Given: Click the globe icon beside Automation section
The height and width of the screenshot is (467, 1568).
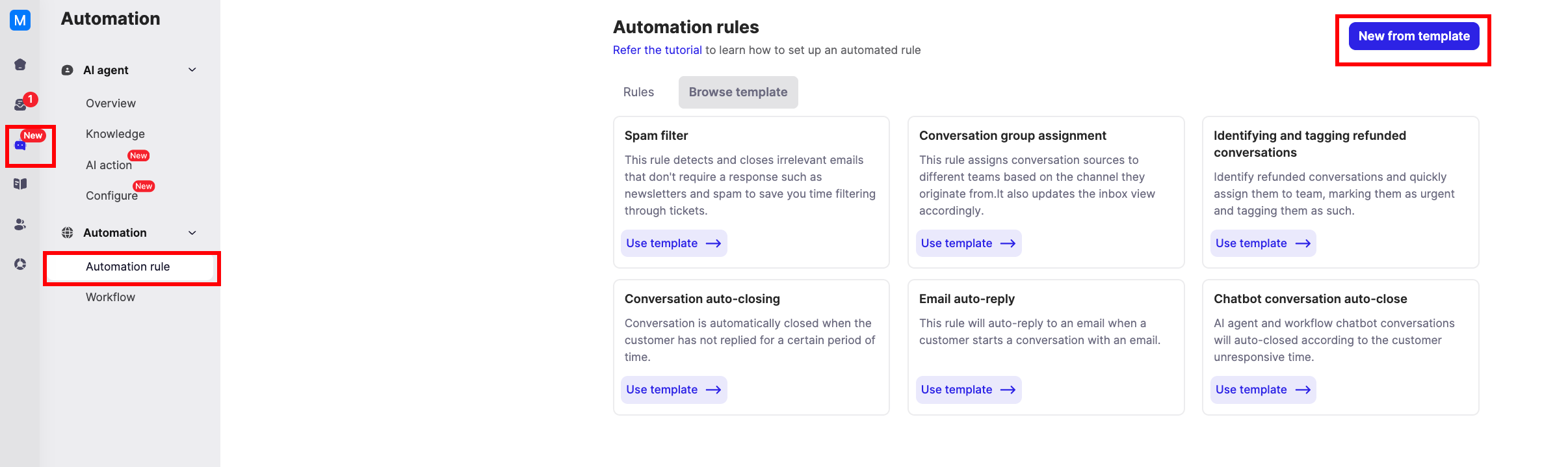Looking at the screenshot, I should 67,233.
